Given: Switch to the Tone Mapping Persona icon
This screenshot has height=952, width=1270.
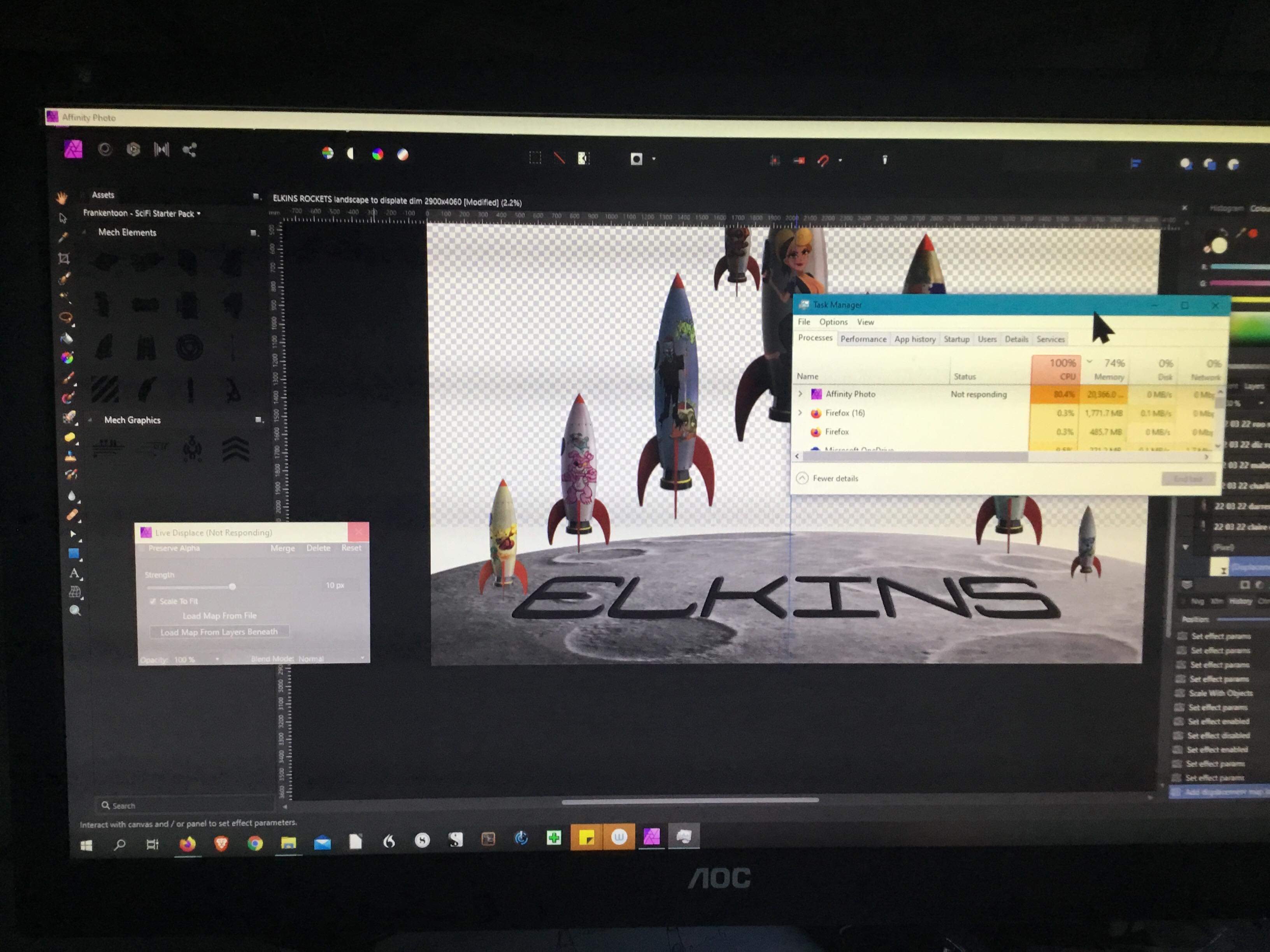Looking at the screenshot, I should 161,150.
